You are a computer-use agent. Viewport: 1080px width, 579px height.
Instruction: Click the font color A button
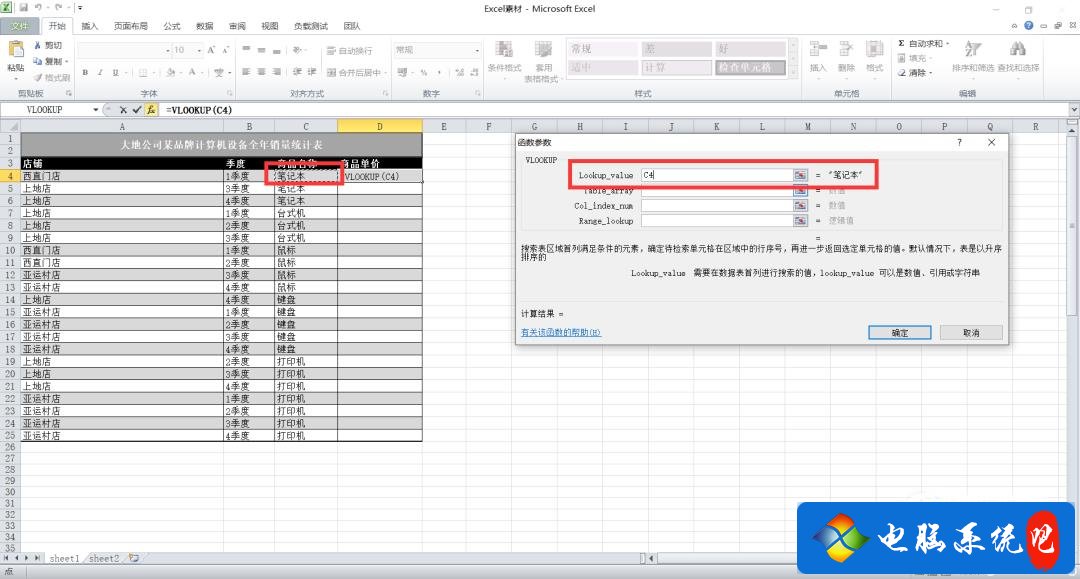click(192, 72)
